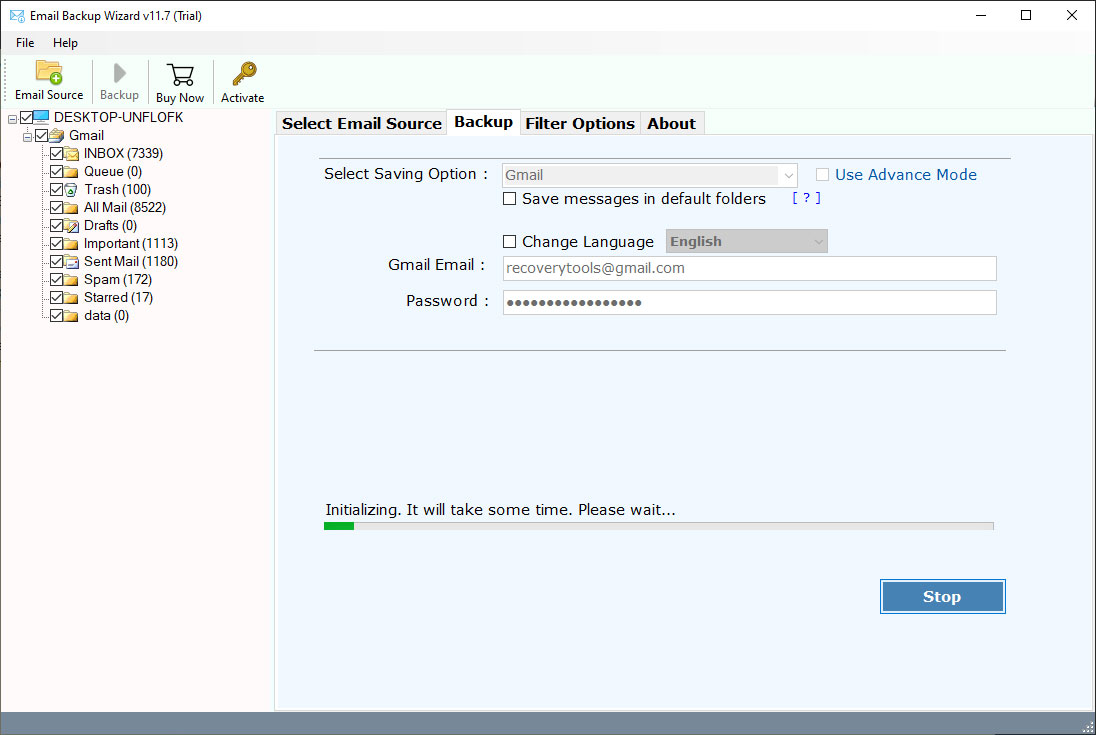This screenshot has height=735, width=1096.
Task: Uncheck the data (0) checkbox
Action: click(57, 316)
